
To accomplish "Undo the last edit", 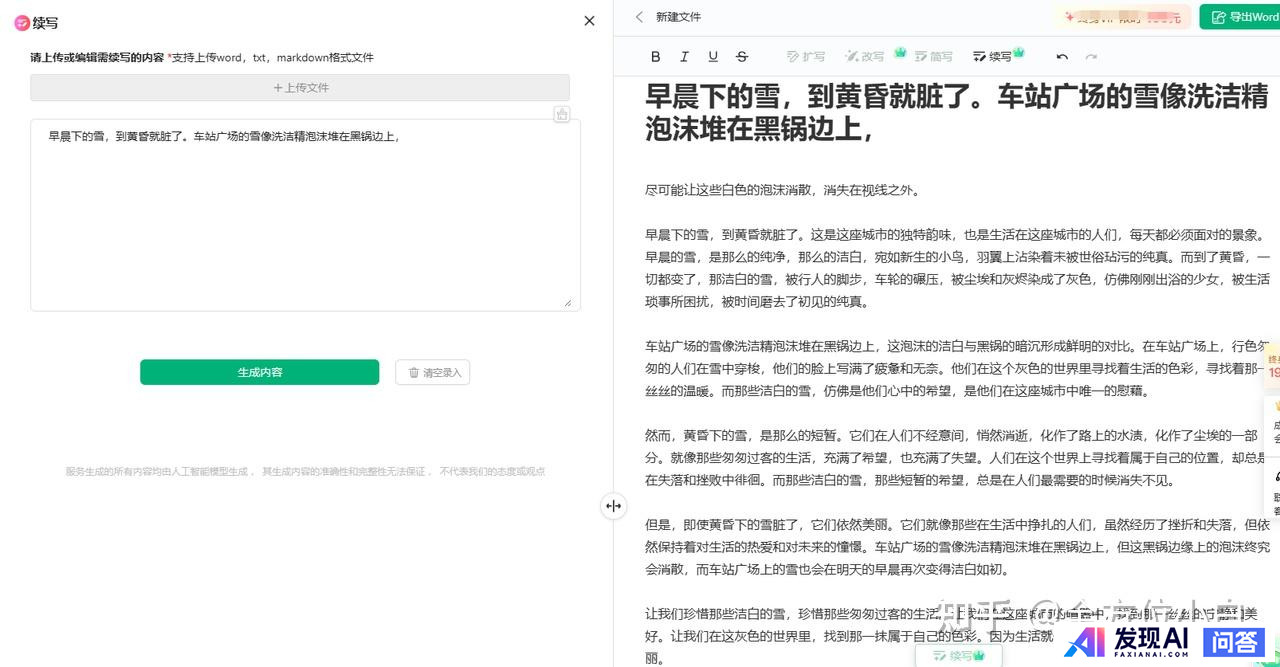I will click(1062, 57).
